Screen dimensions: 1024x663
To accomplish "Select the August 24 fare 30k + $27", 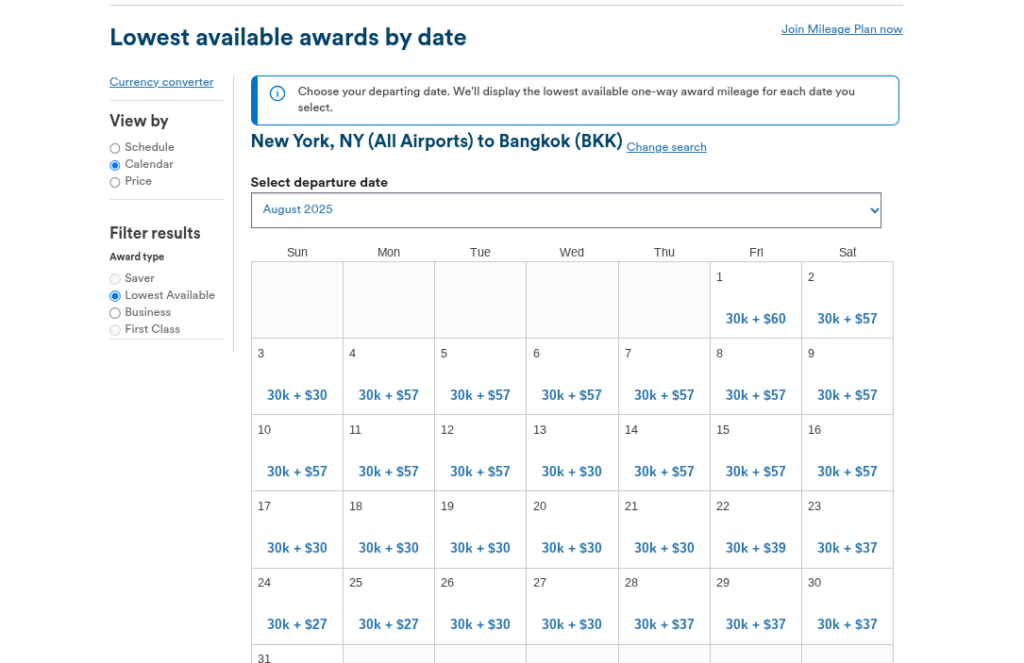I will [x=297, y=624].
